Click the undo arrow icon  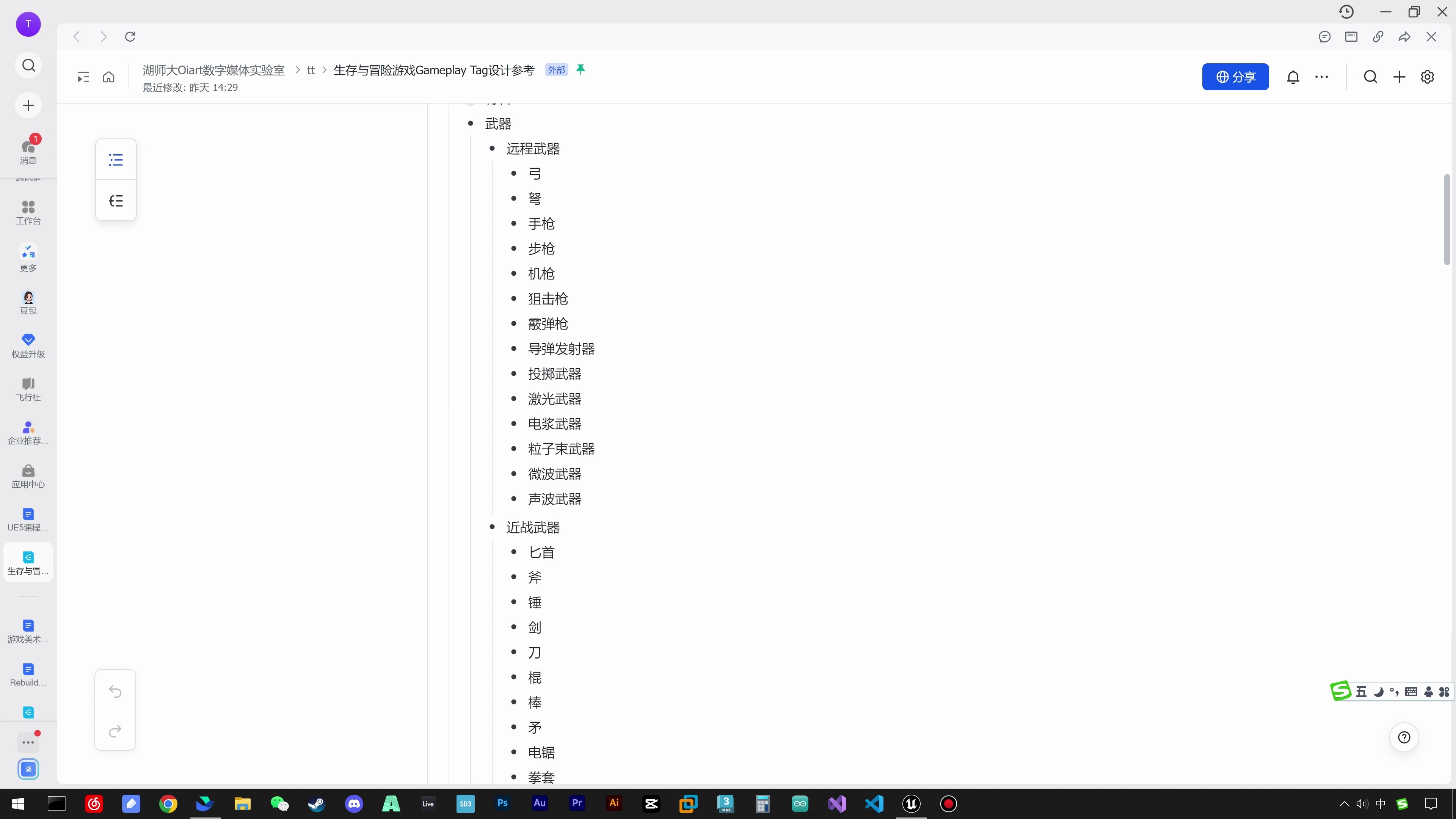click(x=115, y=691)
